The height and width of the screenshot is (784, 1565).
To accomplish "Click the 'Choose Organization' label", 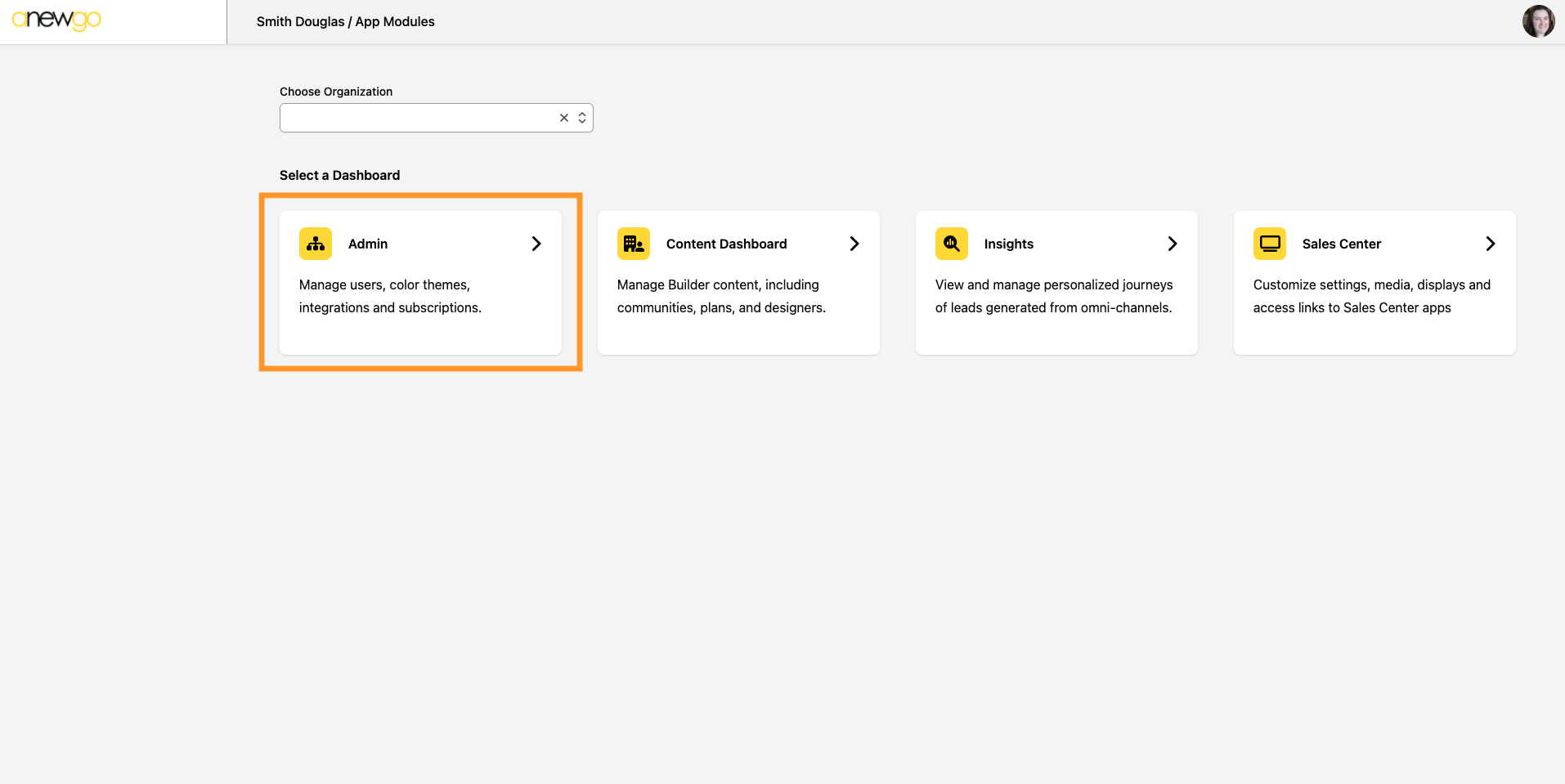I will pos(336,92).
